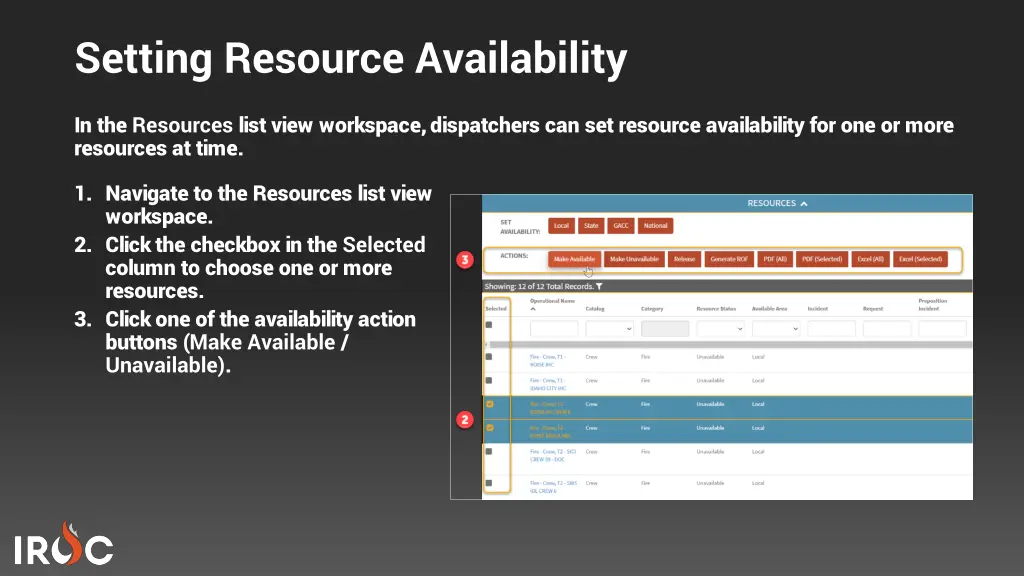
Task: Open the first highlighted Fire - Crew, T2 link
Action: pyautogui.click(x=550, y=408)
